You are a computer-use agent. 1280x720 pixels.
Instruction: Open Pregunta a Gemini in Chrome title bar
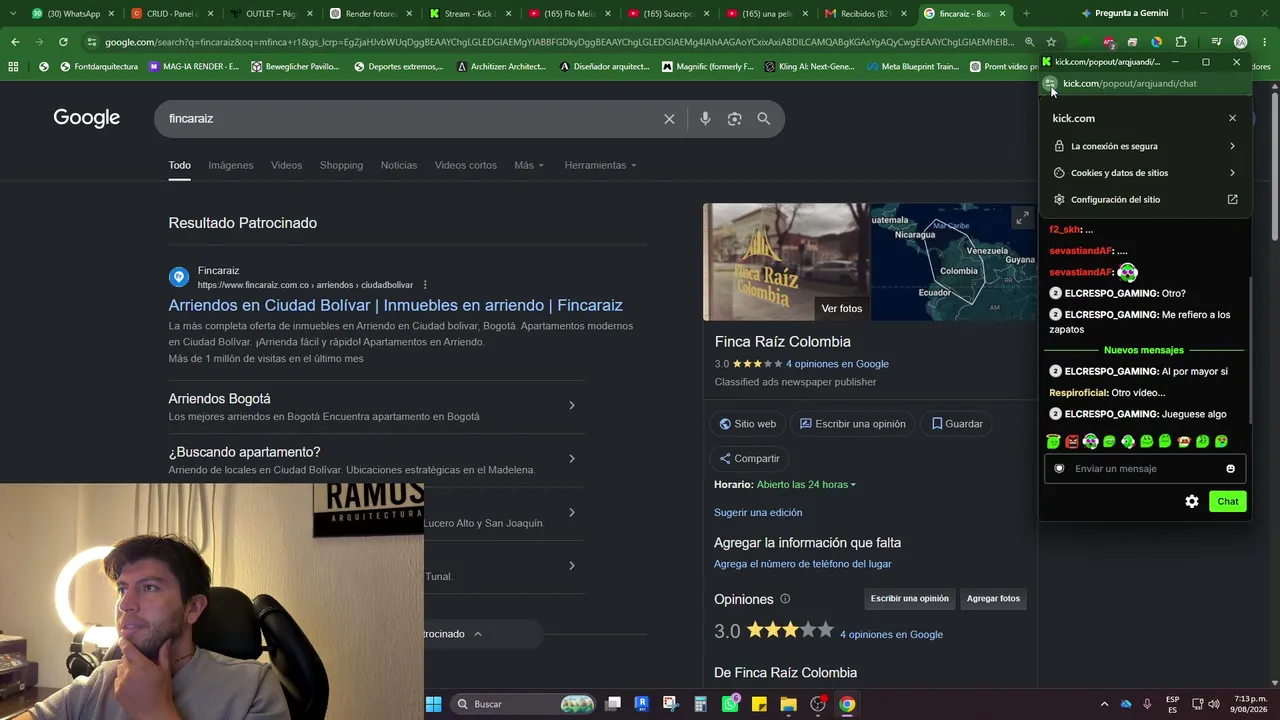(1125, 14)
